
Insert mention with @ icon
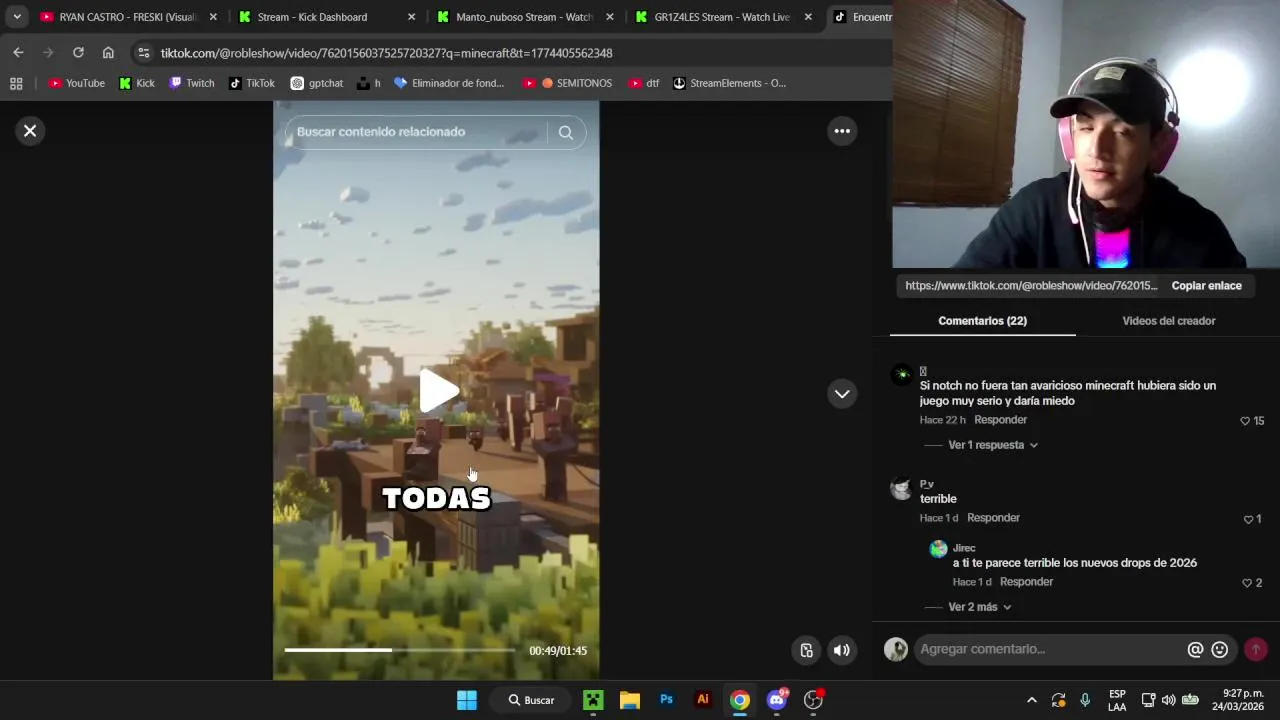(x=1195, y=650)
